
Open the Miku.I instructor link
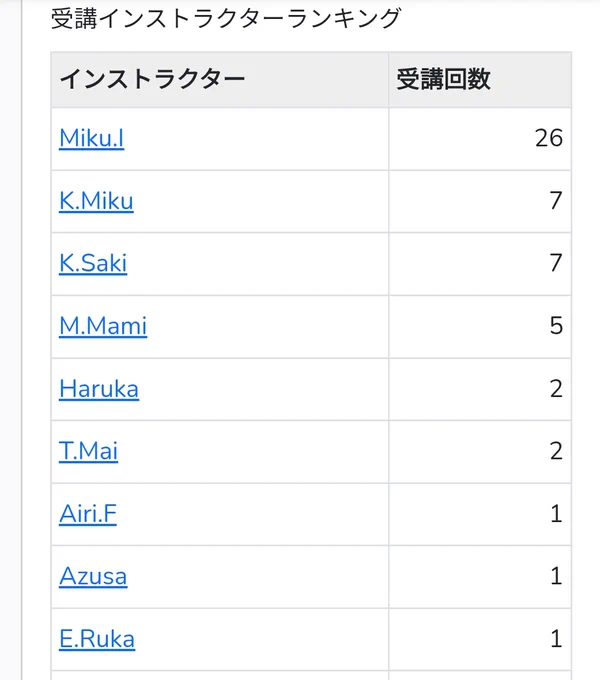coord(91,139)
